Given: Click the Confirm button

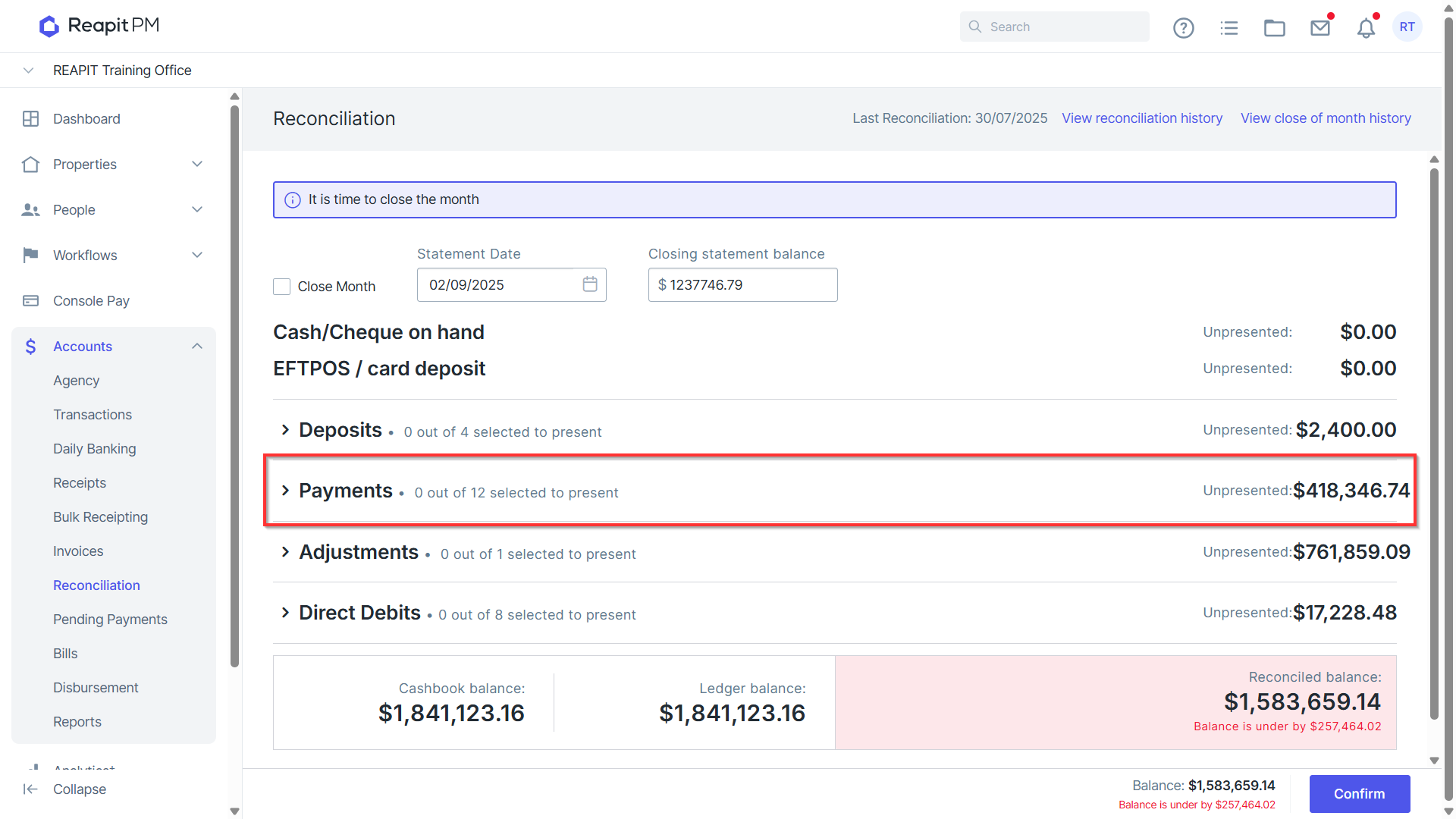Looking at the screenshot, I should 1359,794.
